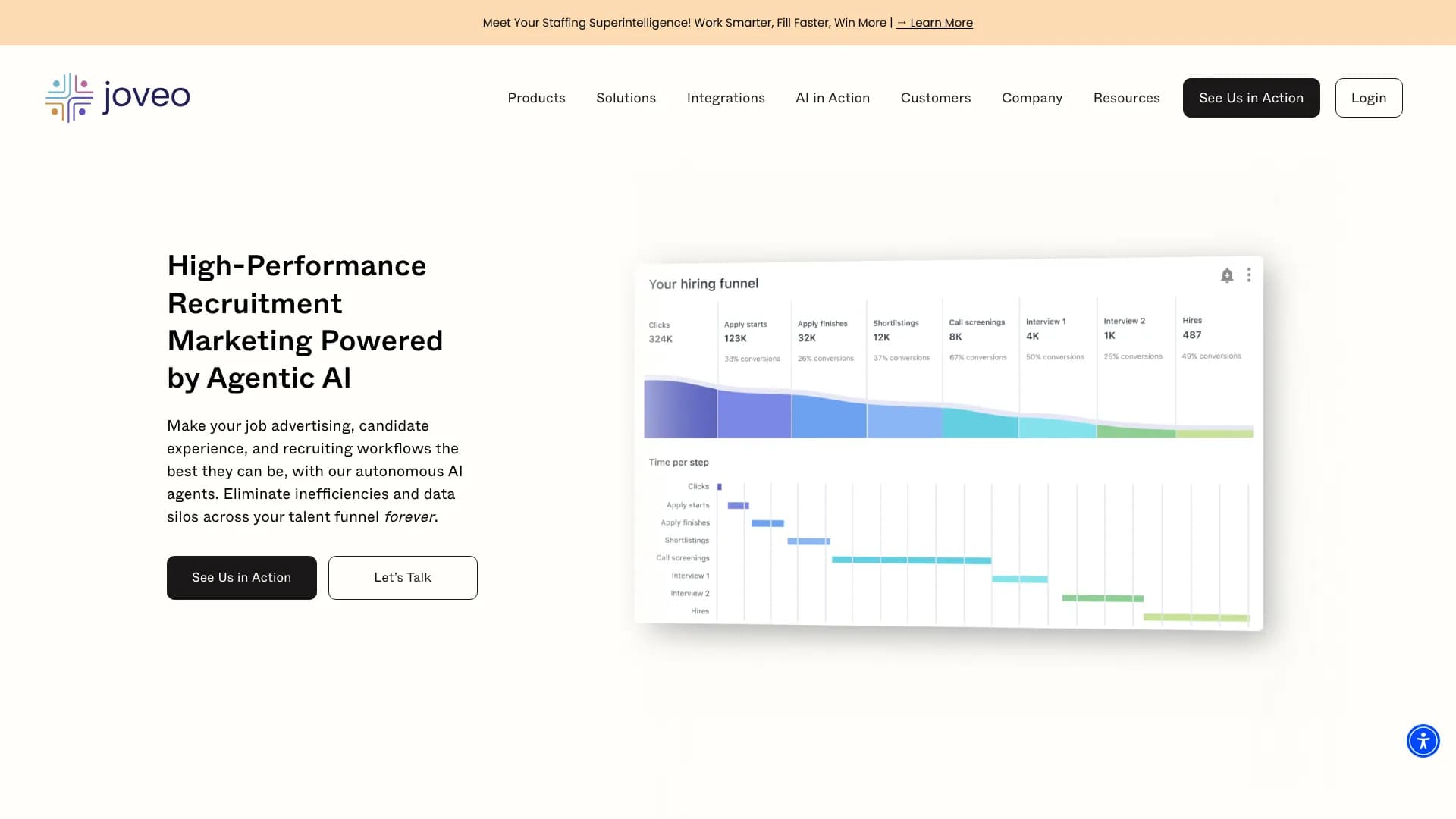Open the Products menu
Screen dimensions: 1456x819
coord(536,98)
